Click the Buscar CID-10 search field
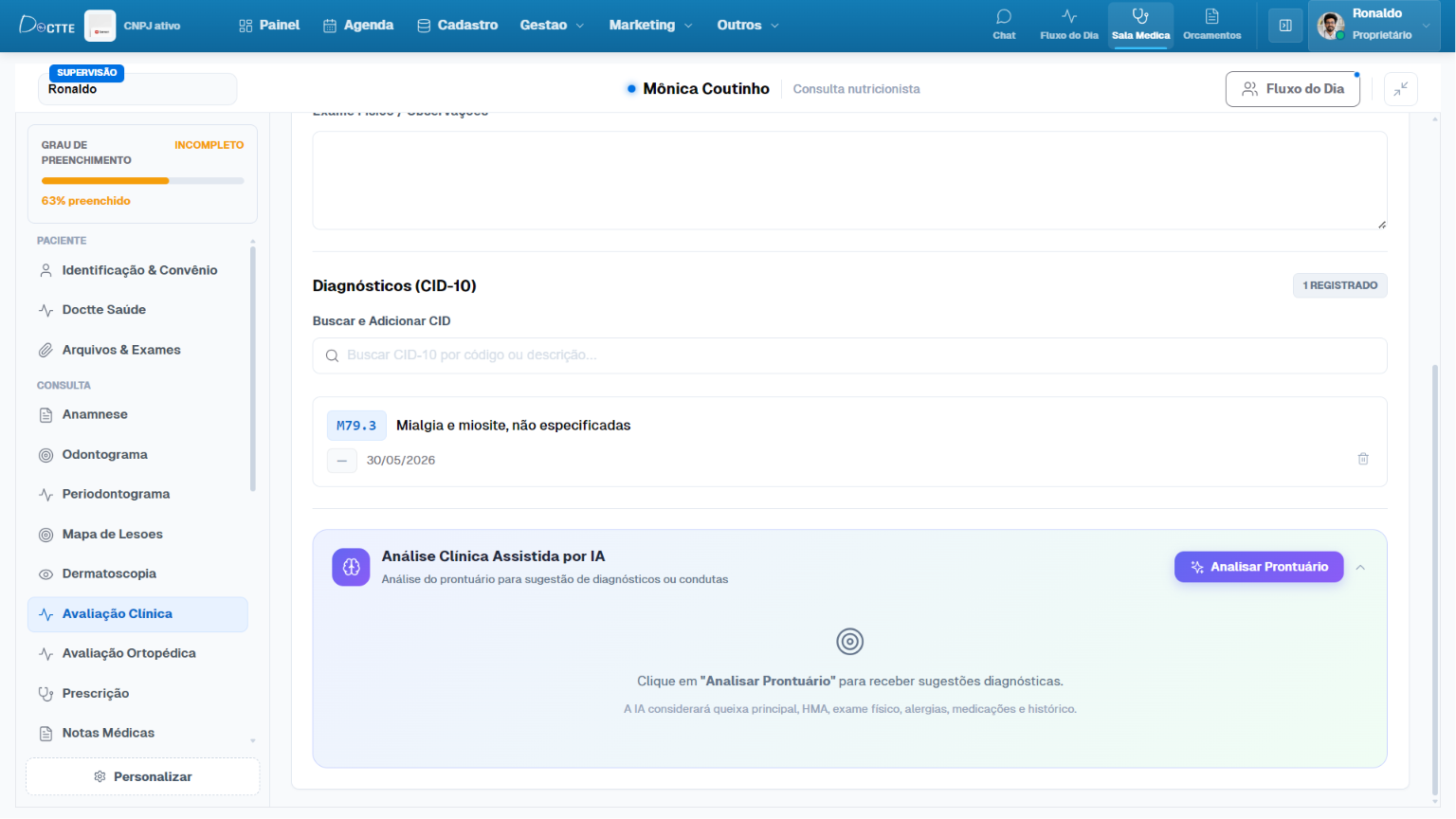The width and height of the screenshot is (1456, 819). [850, 355]
